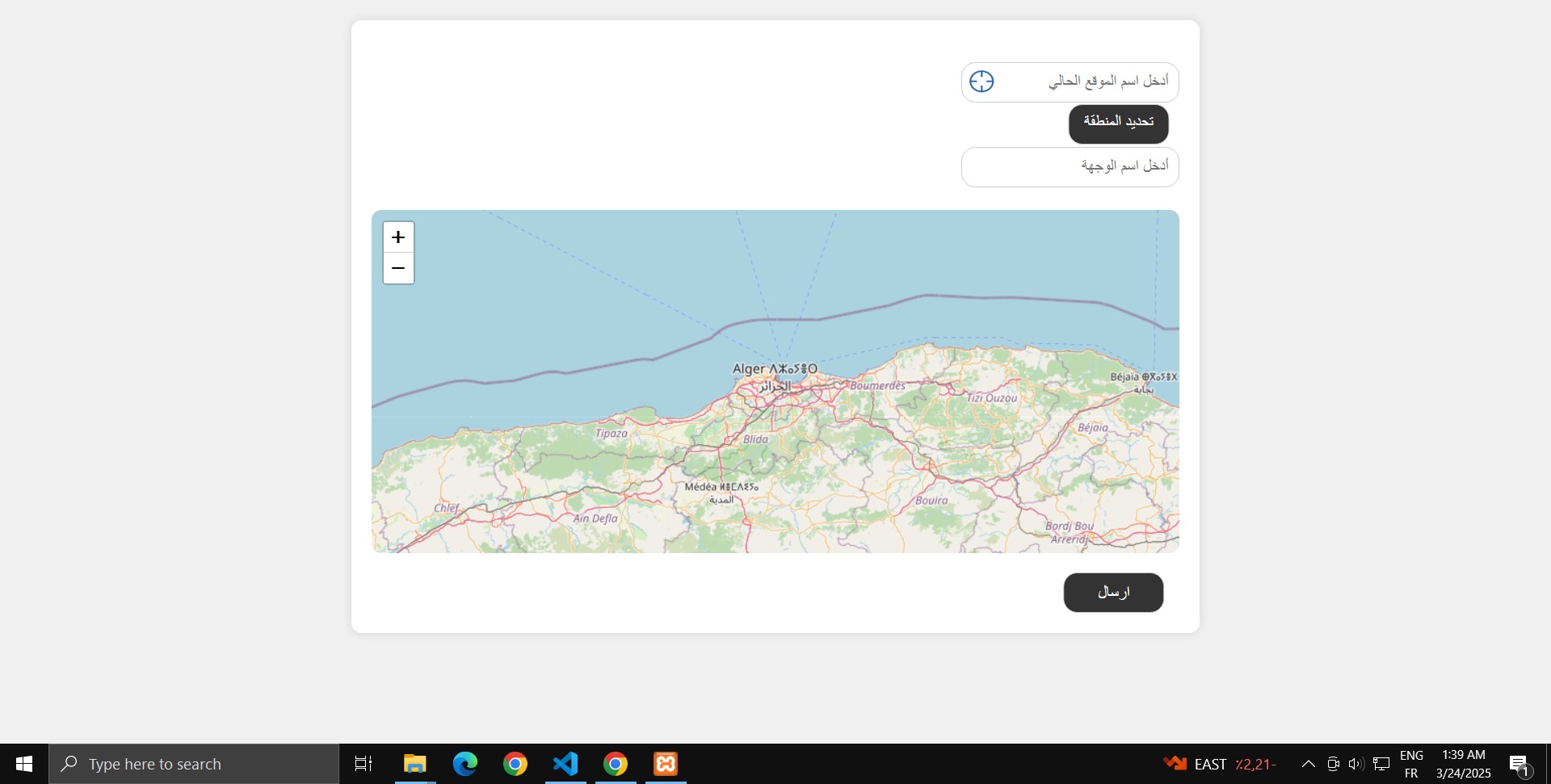Open File Explorer from taskbar
The image size is (1551, 784).
pyautogui.click(x=415, y=764)
